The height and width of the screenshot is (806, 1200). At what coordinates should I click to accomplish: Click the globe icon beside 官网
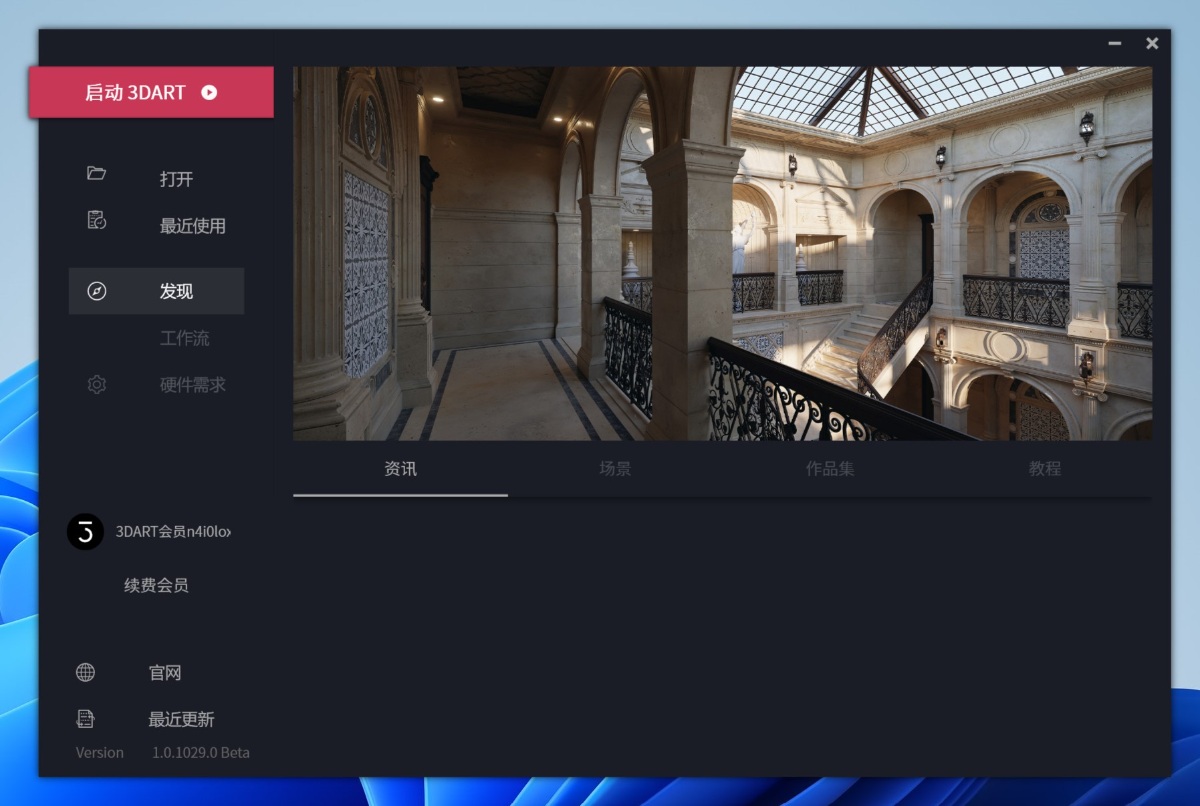(86, 673)
